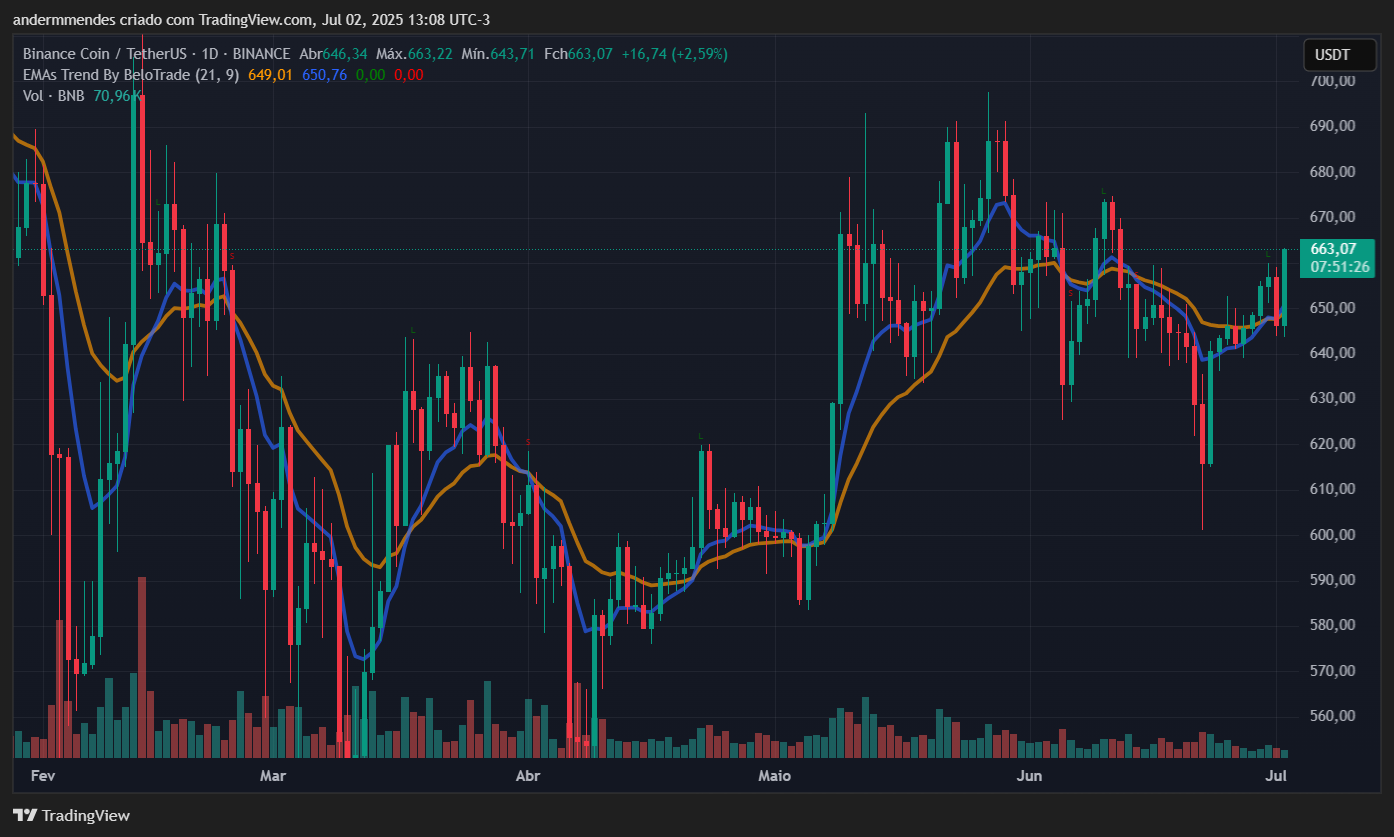Click the high price Máx.663,22
The image size is (1394, 837).
pyautogui.click(x=414, y=54)
